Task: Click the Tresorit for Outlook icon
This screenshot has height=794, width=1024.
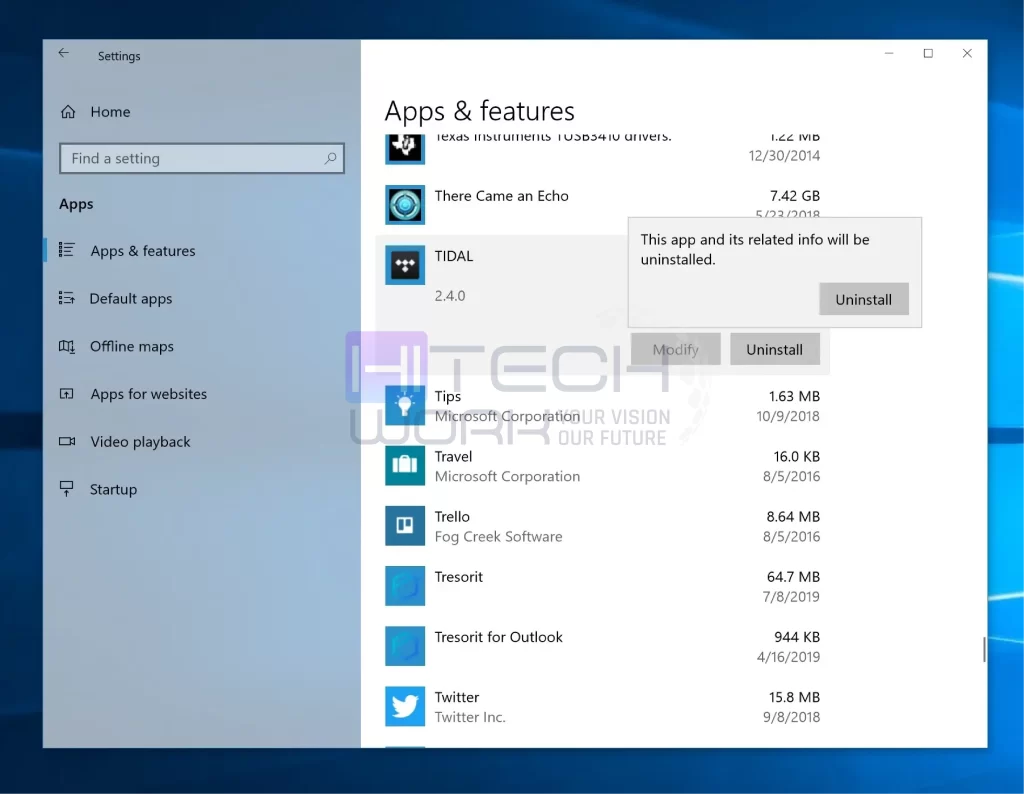Action: [405, 646]
